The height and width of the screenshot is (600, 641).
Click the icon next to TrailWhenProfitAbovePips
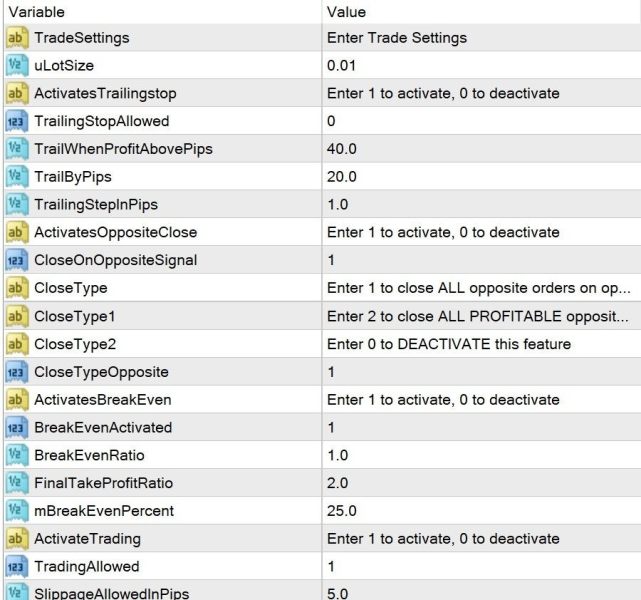click(x=16, y=149)
